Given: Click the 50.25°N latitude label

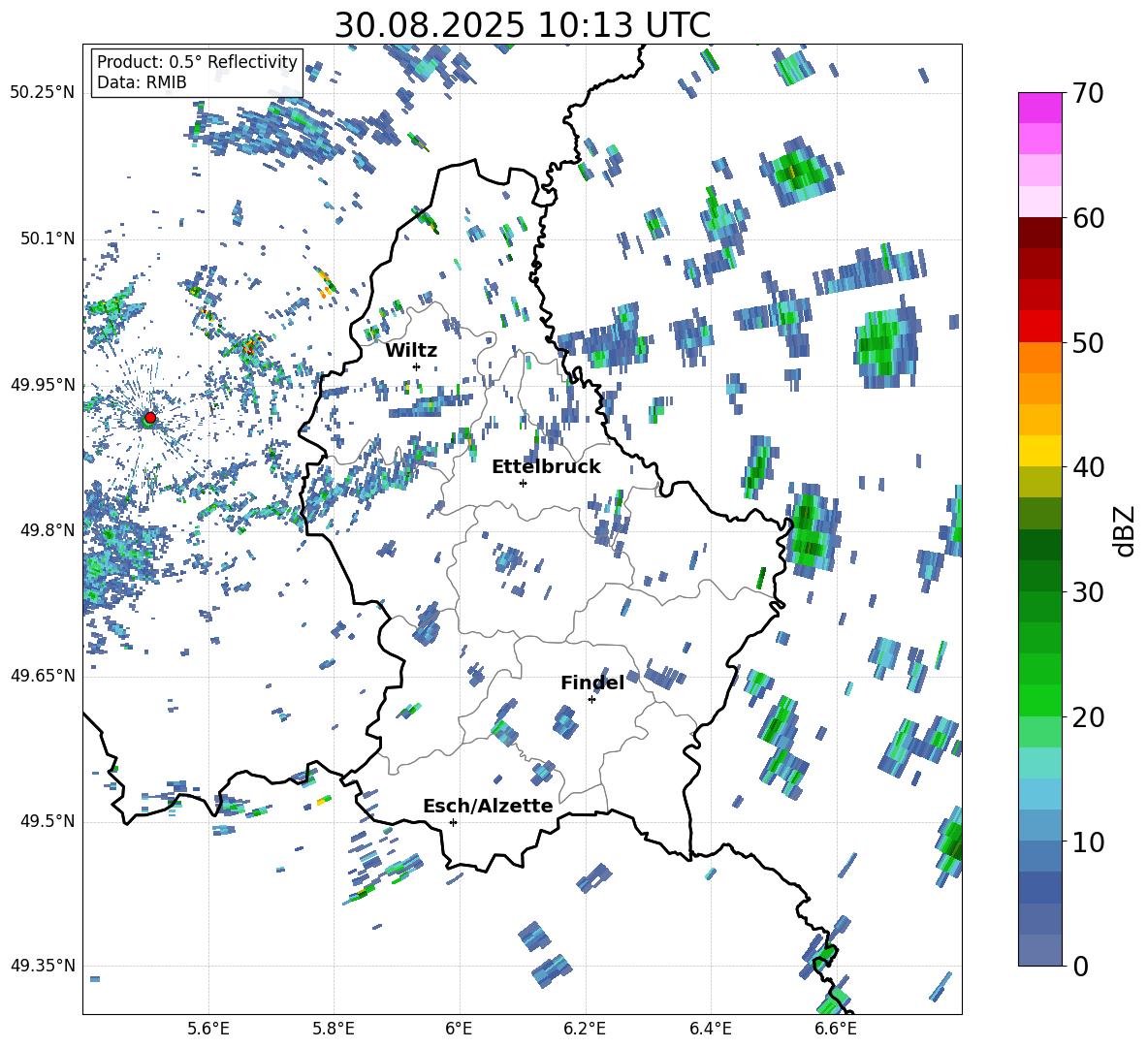Looking at the screenshot, I should pos(43,93).
